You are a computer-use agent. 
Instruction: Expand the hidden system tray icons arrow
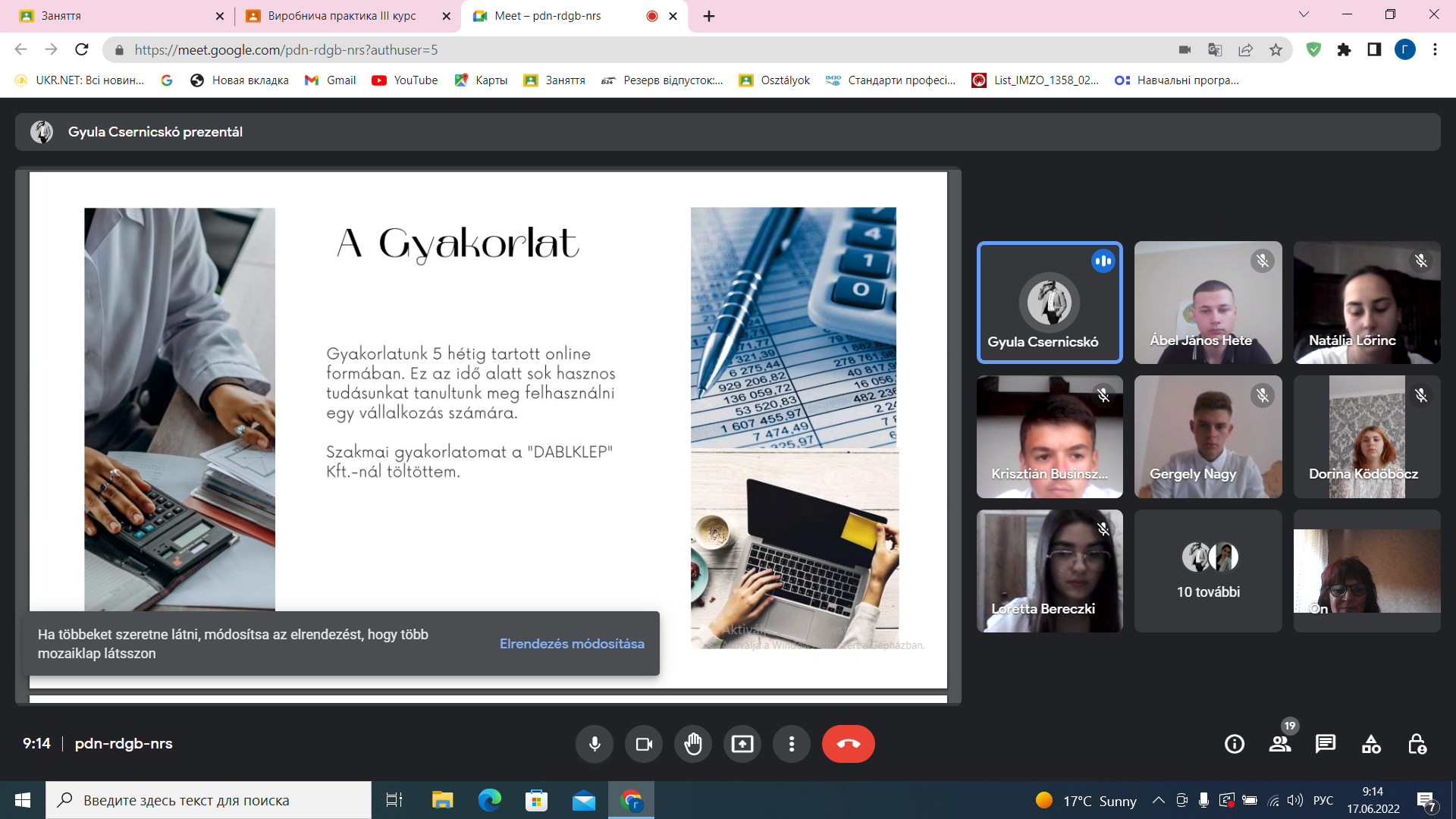pyautogui.click(x=1158, y=800)
